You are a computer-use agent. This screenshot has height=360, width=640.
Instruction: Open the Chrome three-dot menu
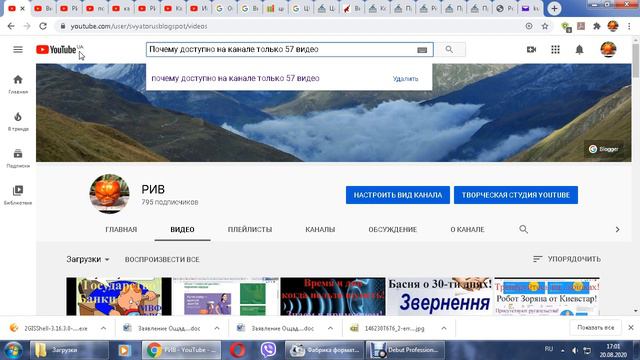(x=629, y=26)
